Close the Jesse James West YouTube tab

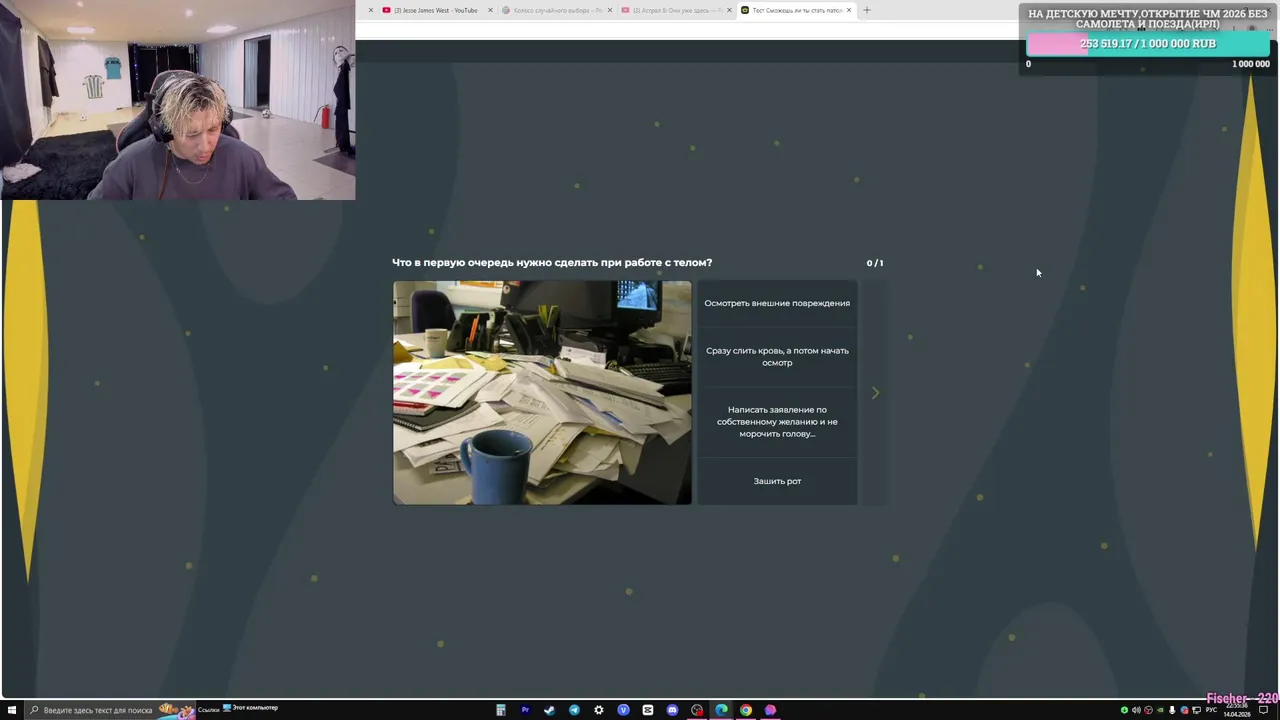[490, 10]
